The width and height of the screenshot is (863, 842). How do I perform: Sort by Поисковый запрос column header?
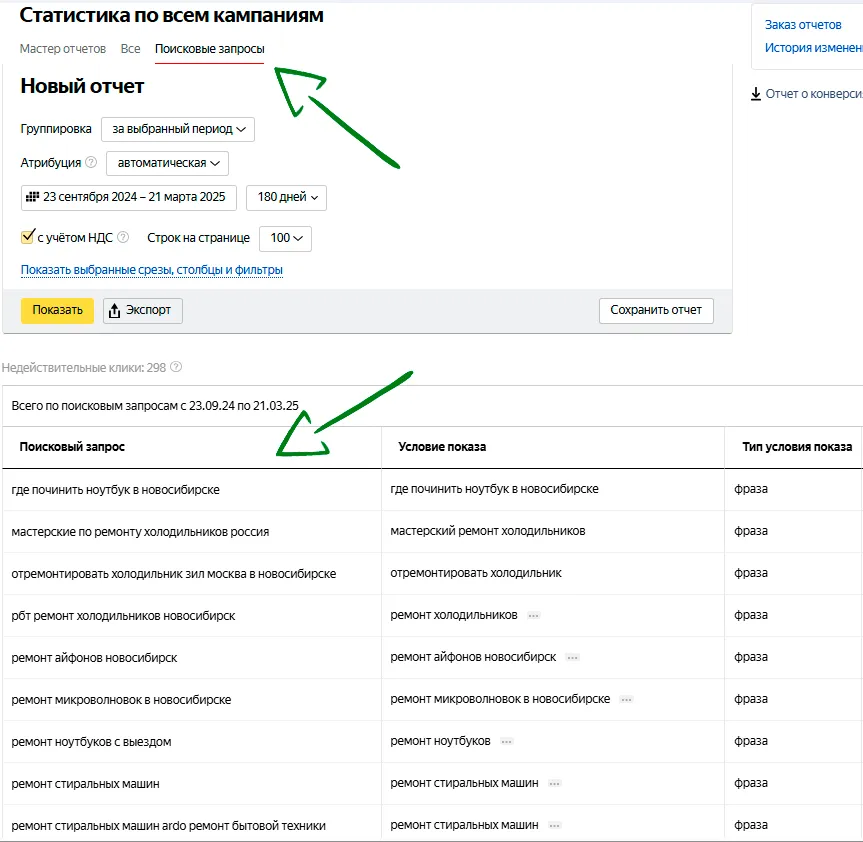click(72, 447)
